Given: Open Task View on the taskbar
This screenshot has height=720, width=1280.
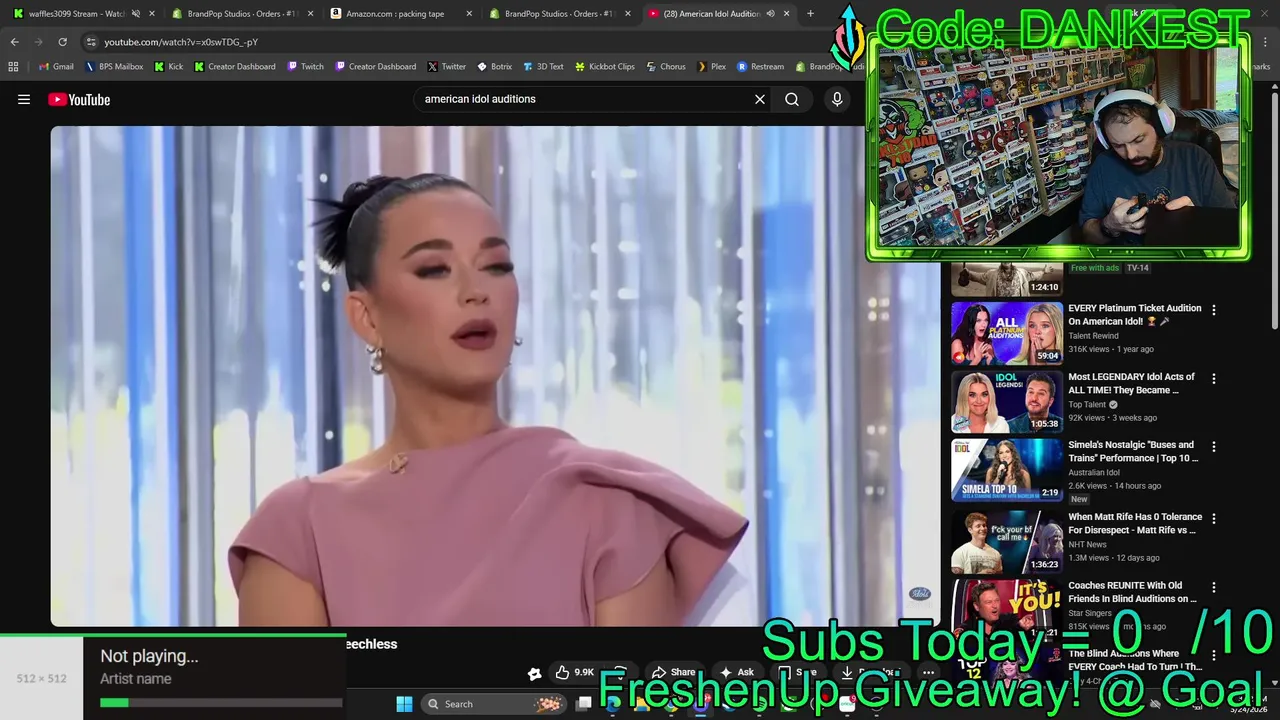Looking at the screenshot, I should pos(584,704).
